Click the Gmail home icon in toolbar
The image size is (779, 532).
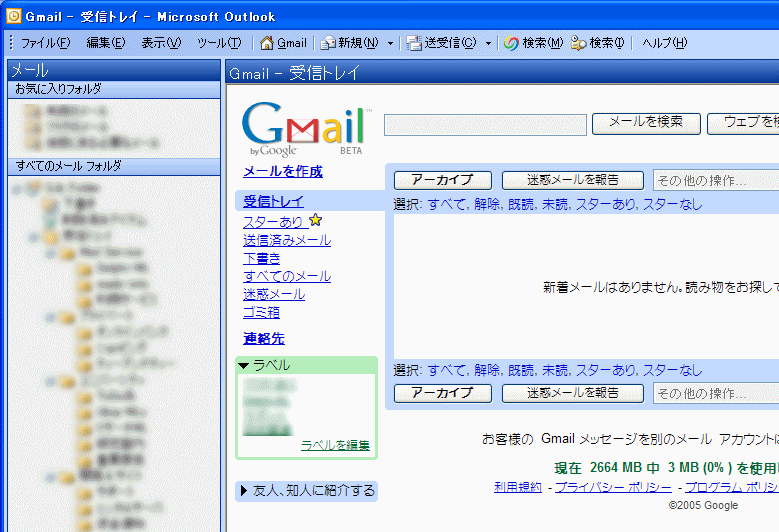(x=267, y=43)
